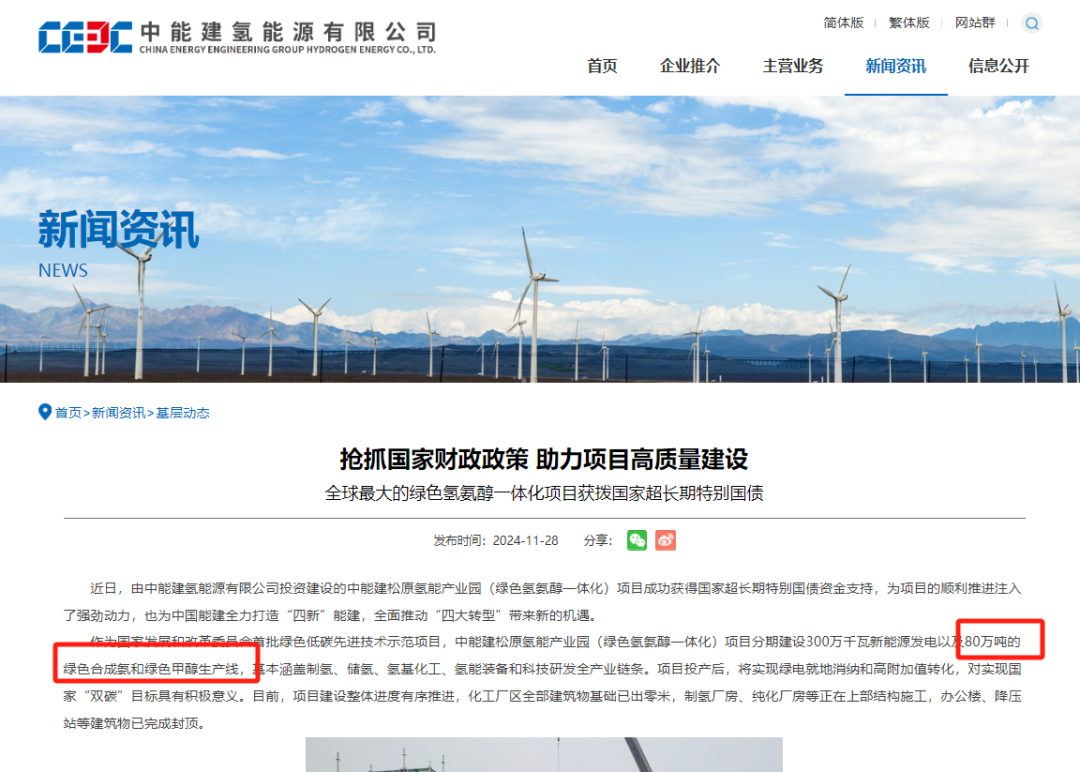Open 企业推介 navigation menu

click(689, 66)
